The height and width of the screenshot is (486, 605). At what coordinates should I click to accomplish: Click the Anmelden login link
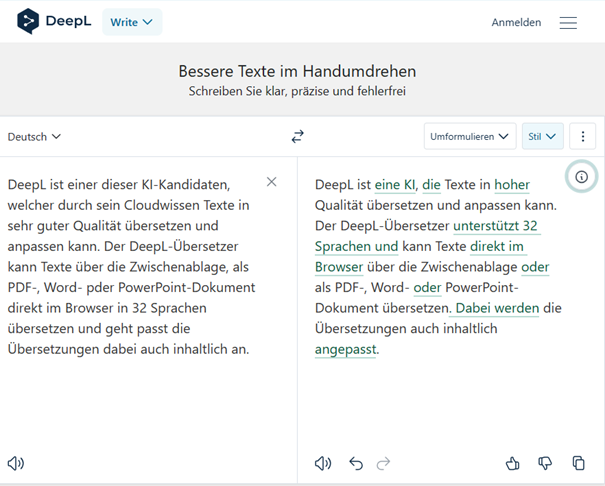(x=516, y=22)
